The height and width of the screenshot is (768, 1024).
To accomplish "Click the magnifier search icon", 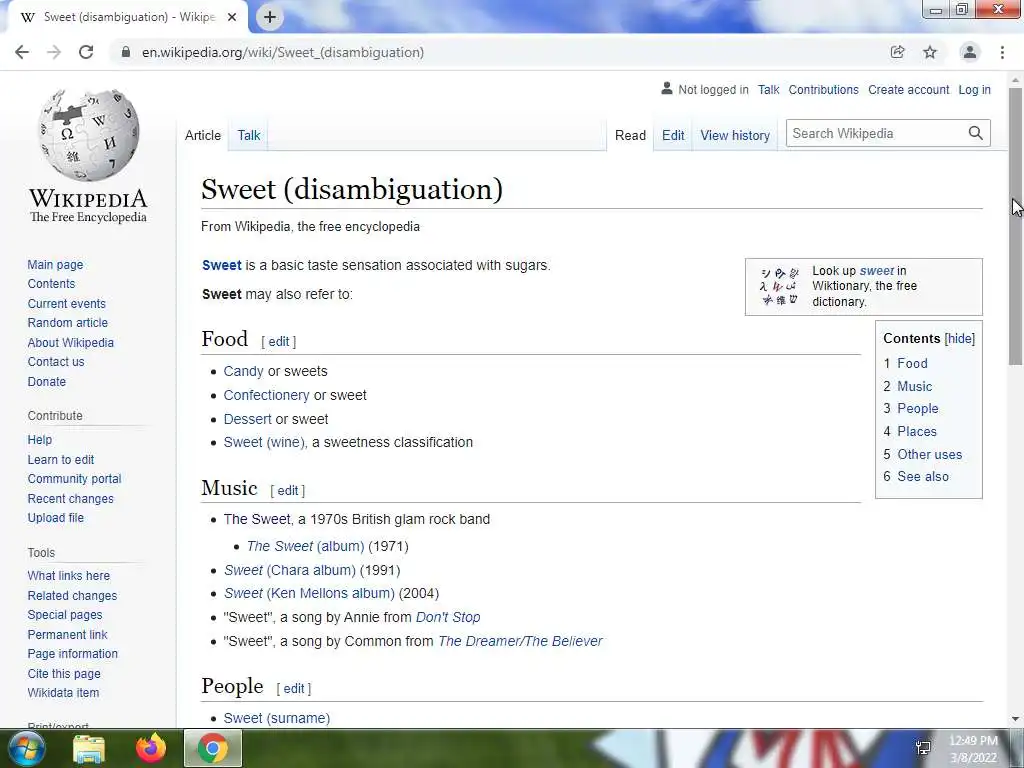I will [976, 133].
